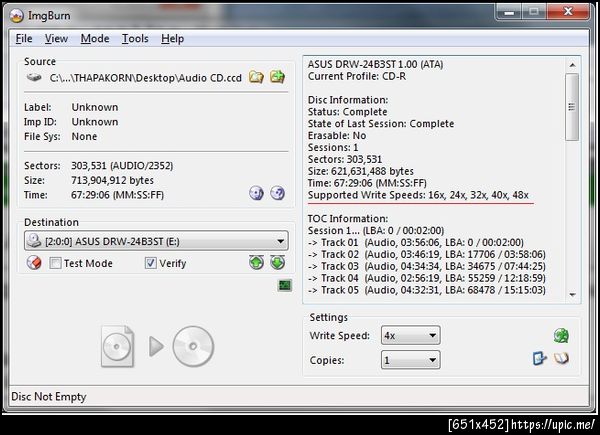Click the 'Disc Not Empty' status bar text
This screenshot has width=600, height=435.
tap(49, 396)
